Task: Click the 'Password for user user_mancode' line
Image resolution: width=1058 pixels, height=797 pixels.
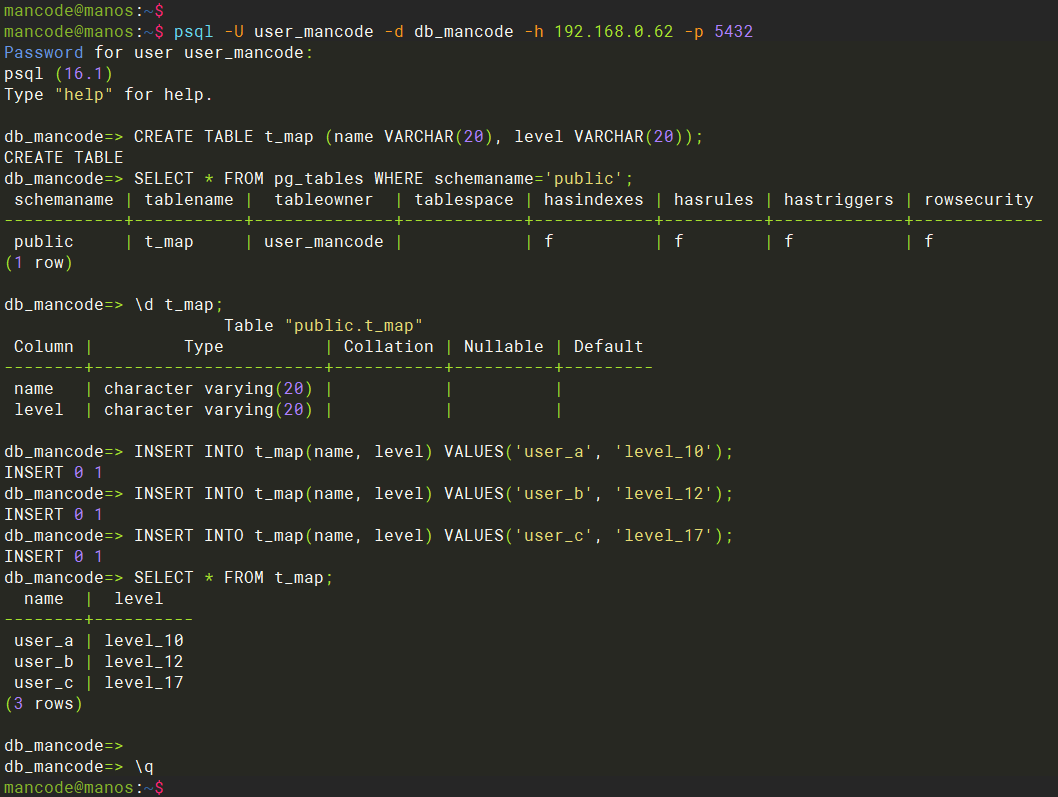Action: [x=158, y=53]
